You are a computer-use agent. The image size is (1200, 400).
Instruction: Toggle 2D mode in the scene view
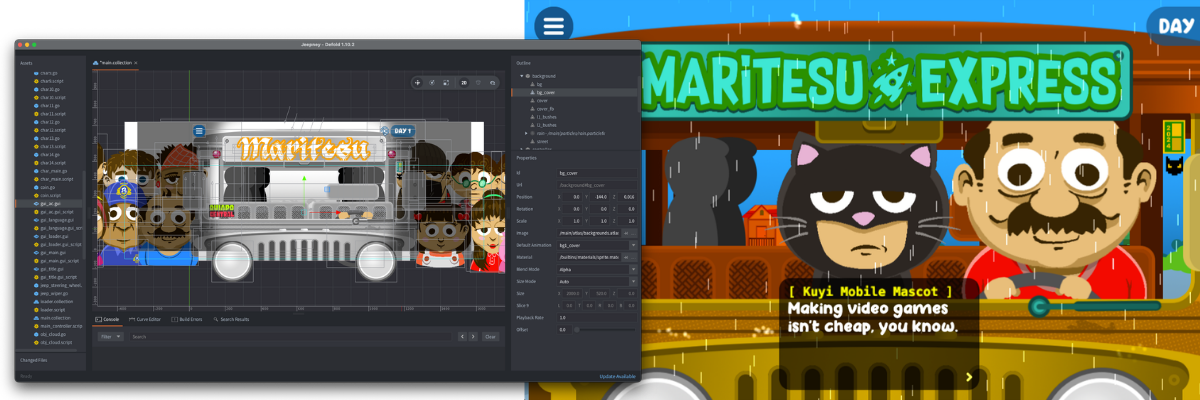[x=463, y=82]
